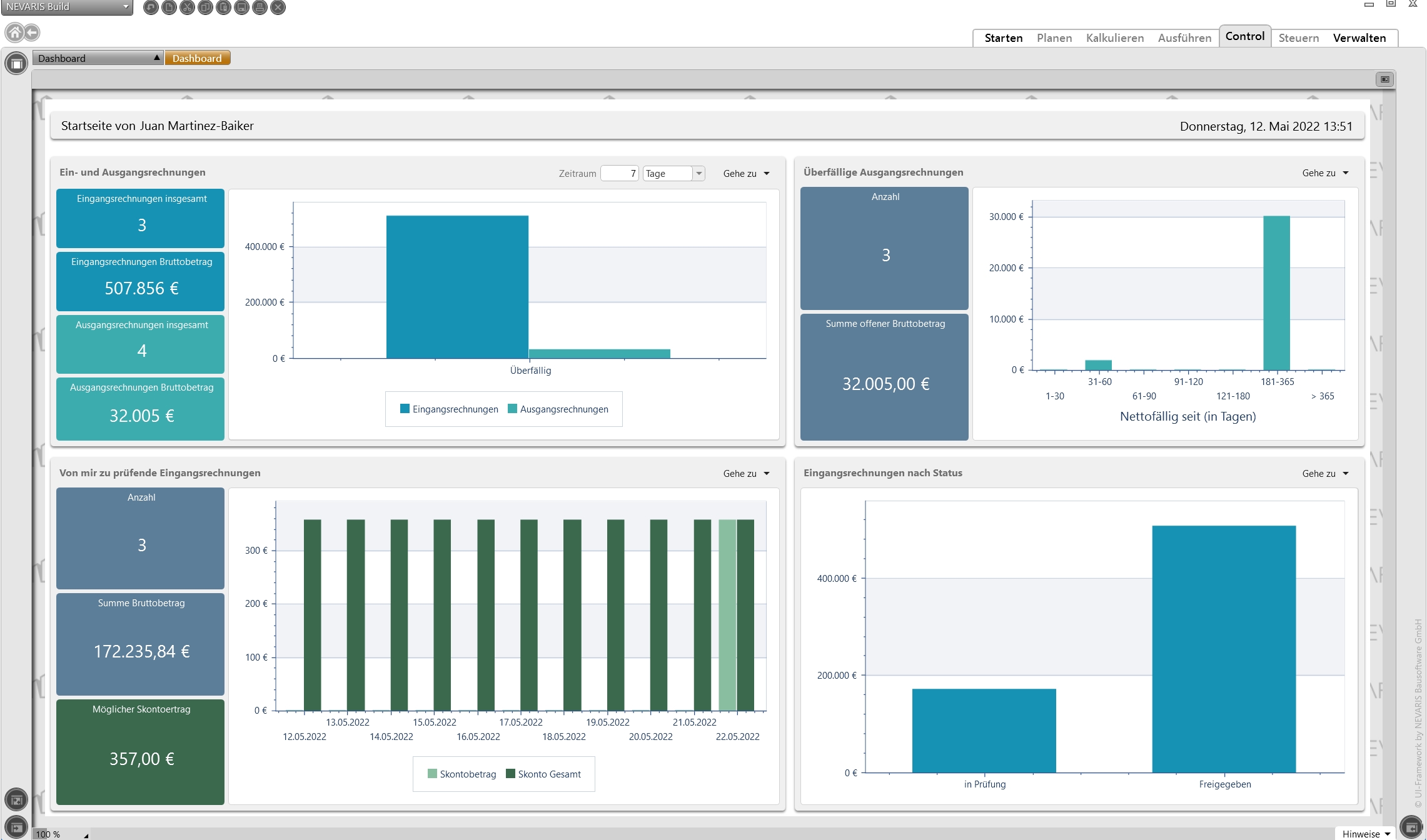Click the orange Dashboard tab button
Screen dimensions: 1427x840
click(x=197, y=58)
